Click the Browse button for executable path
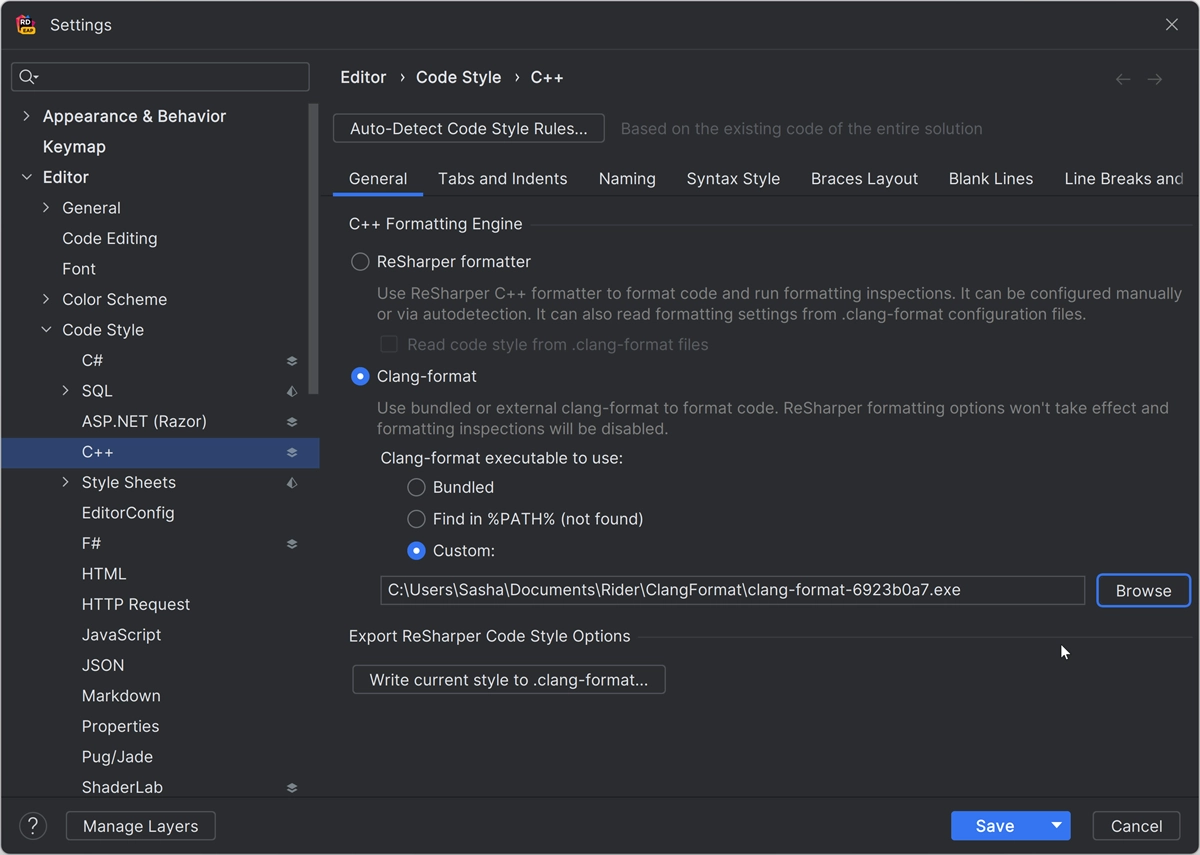The width and height of the screenshot is (1200, 855). [x=1143, y=591]
